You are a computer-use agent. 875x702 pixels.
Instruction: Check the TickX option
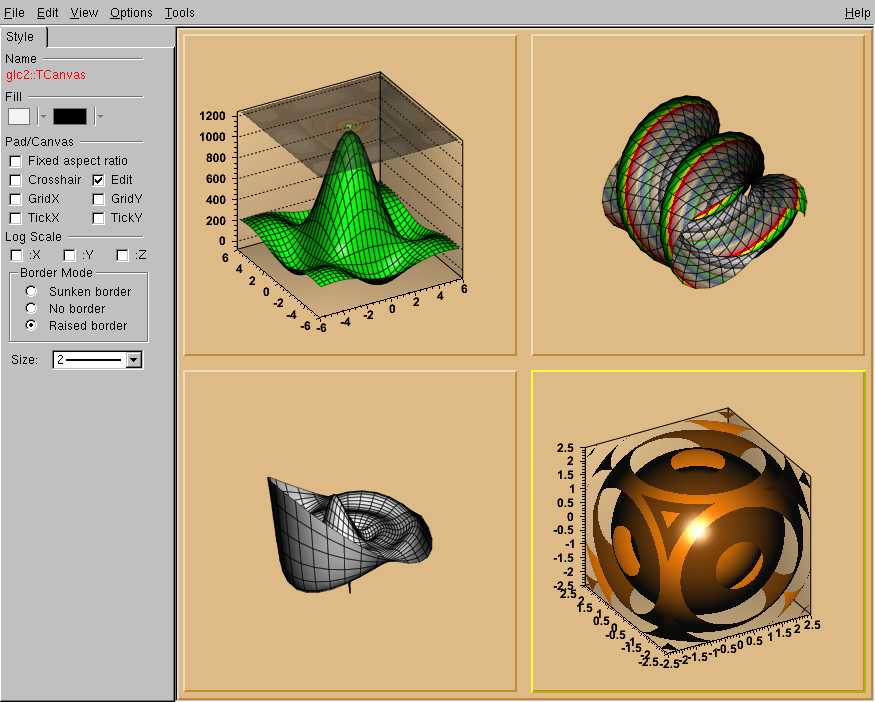point(16,218)
